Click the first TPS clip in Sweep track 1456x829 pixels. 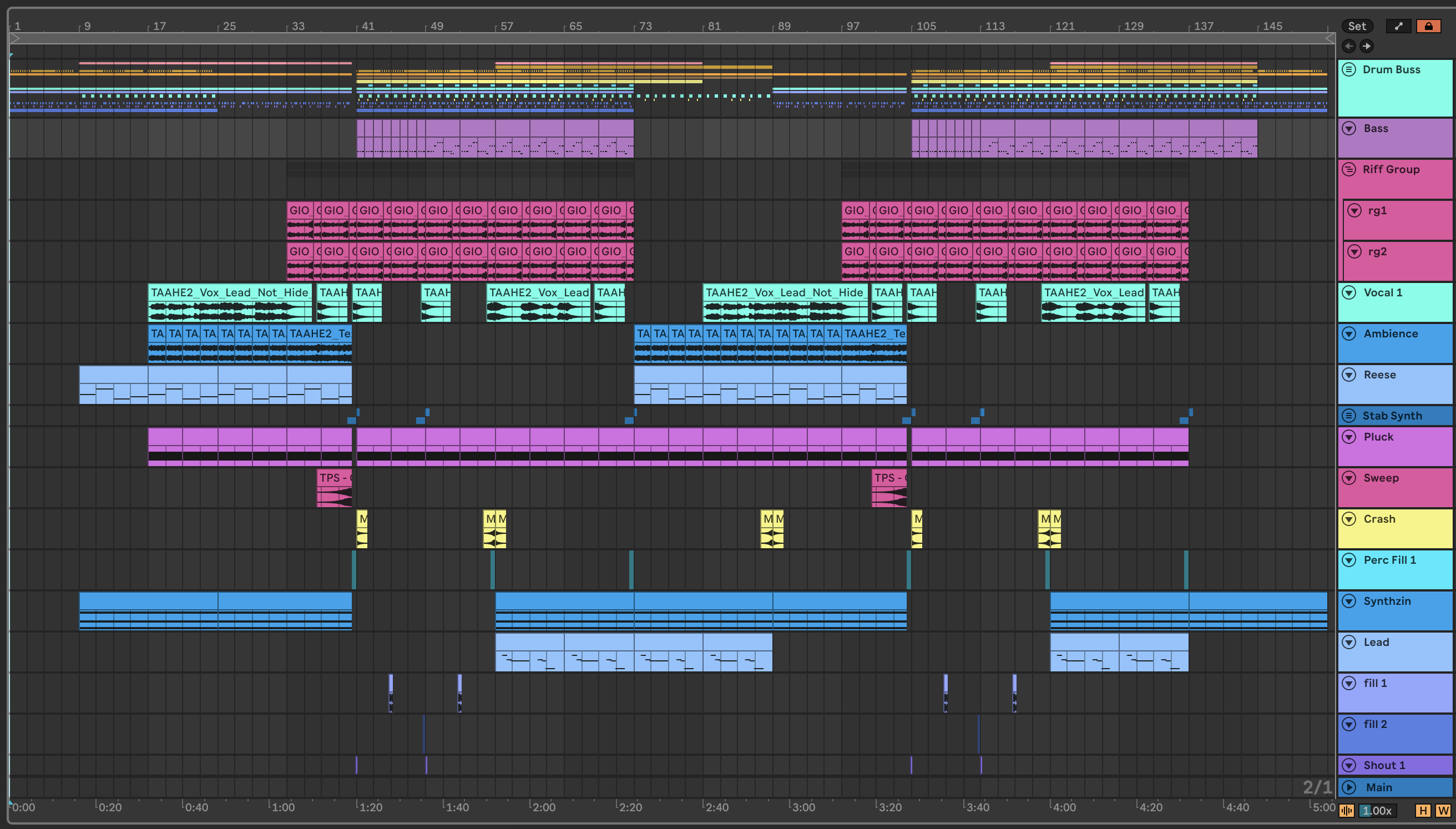[334, 478]
